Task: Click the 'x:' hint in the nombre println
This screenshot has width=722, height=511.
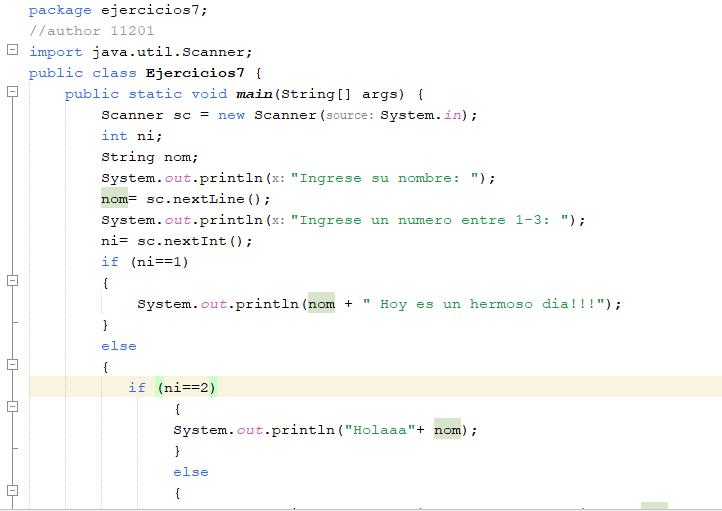Action: coord(278,179)
